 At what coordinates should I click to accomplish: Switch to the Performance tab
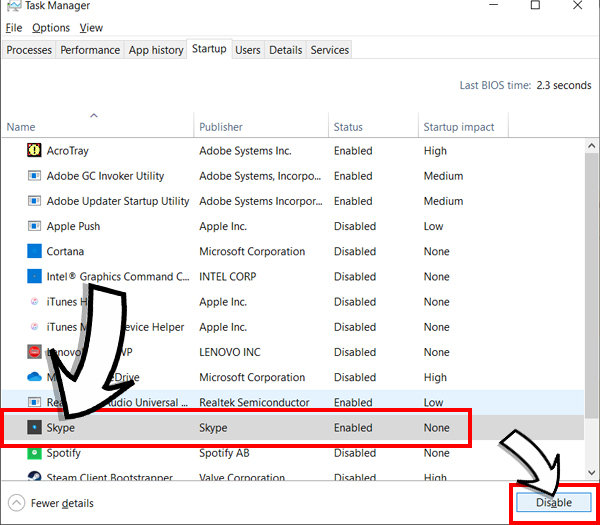(90, 50)
